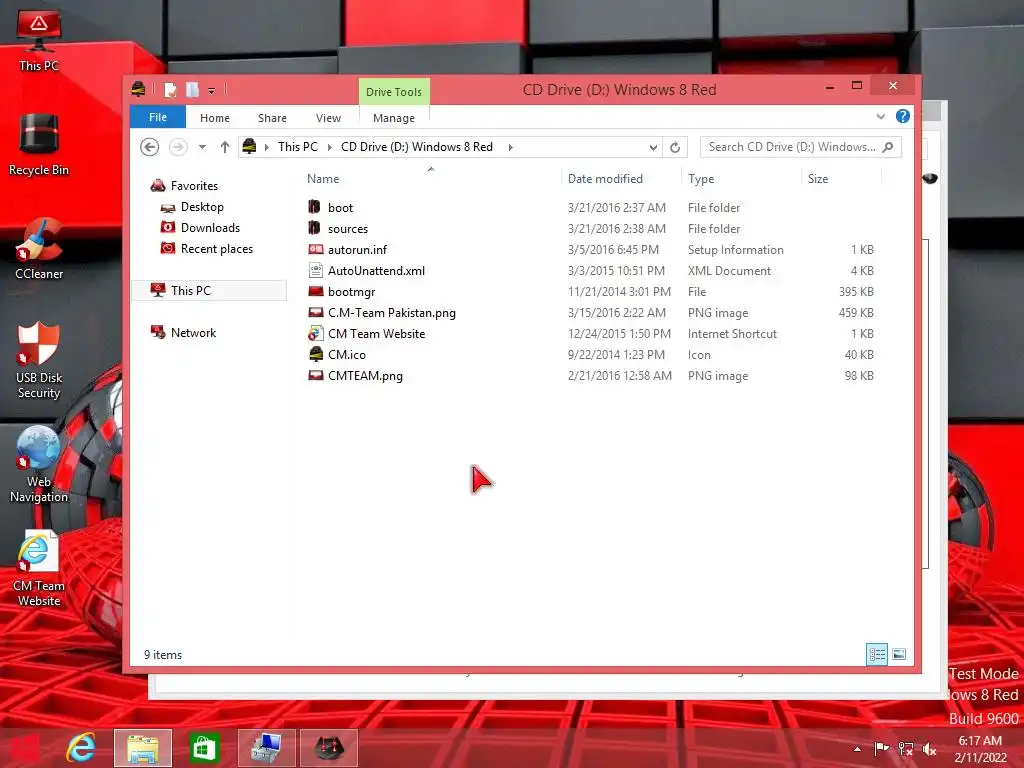Screen dimensions: 1024x768
Task: Open the File menu tab
Action: 157,117
